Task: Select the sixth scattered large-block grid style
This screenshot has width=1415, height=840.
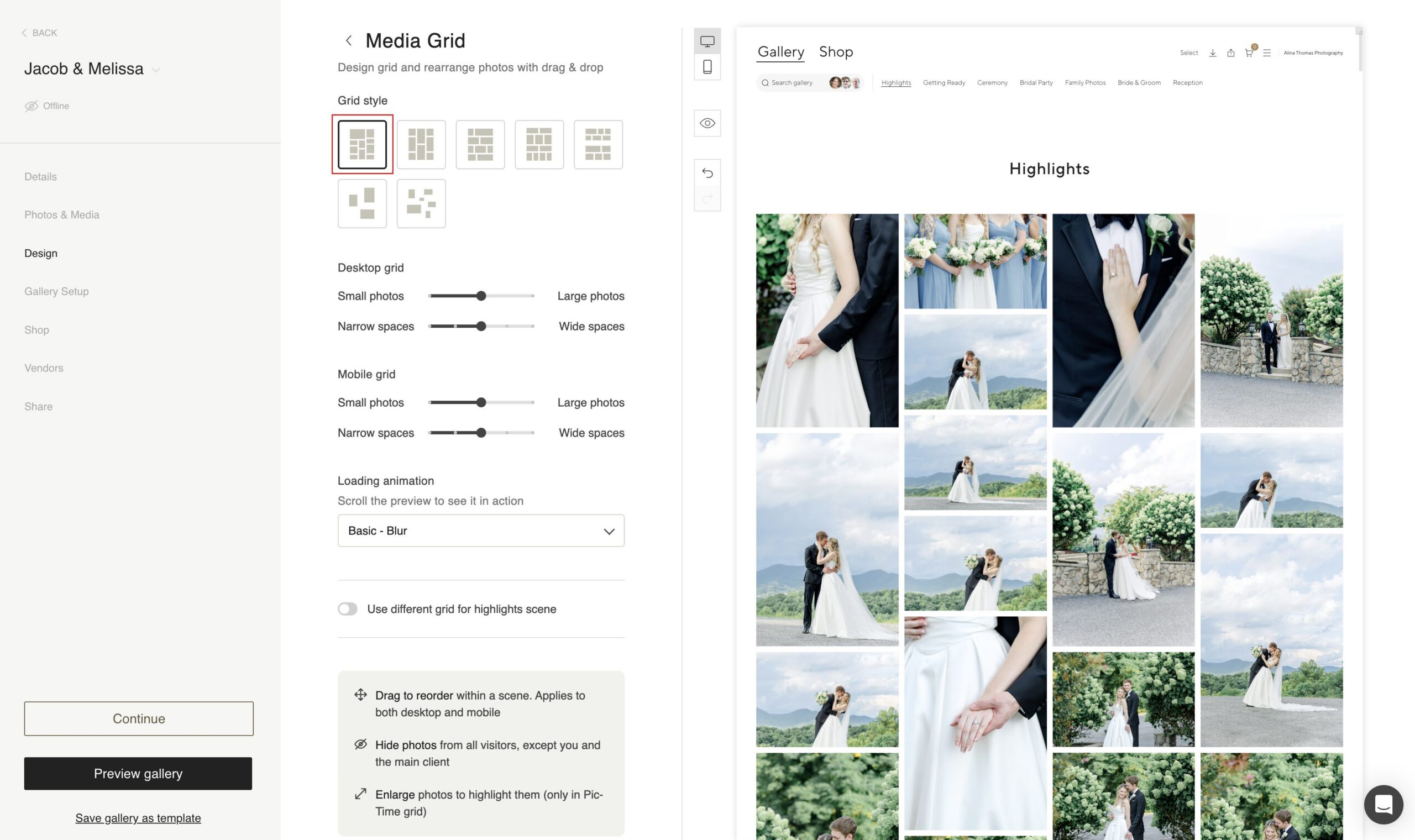Action: pyautogui.click(x=362, y=204)
